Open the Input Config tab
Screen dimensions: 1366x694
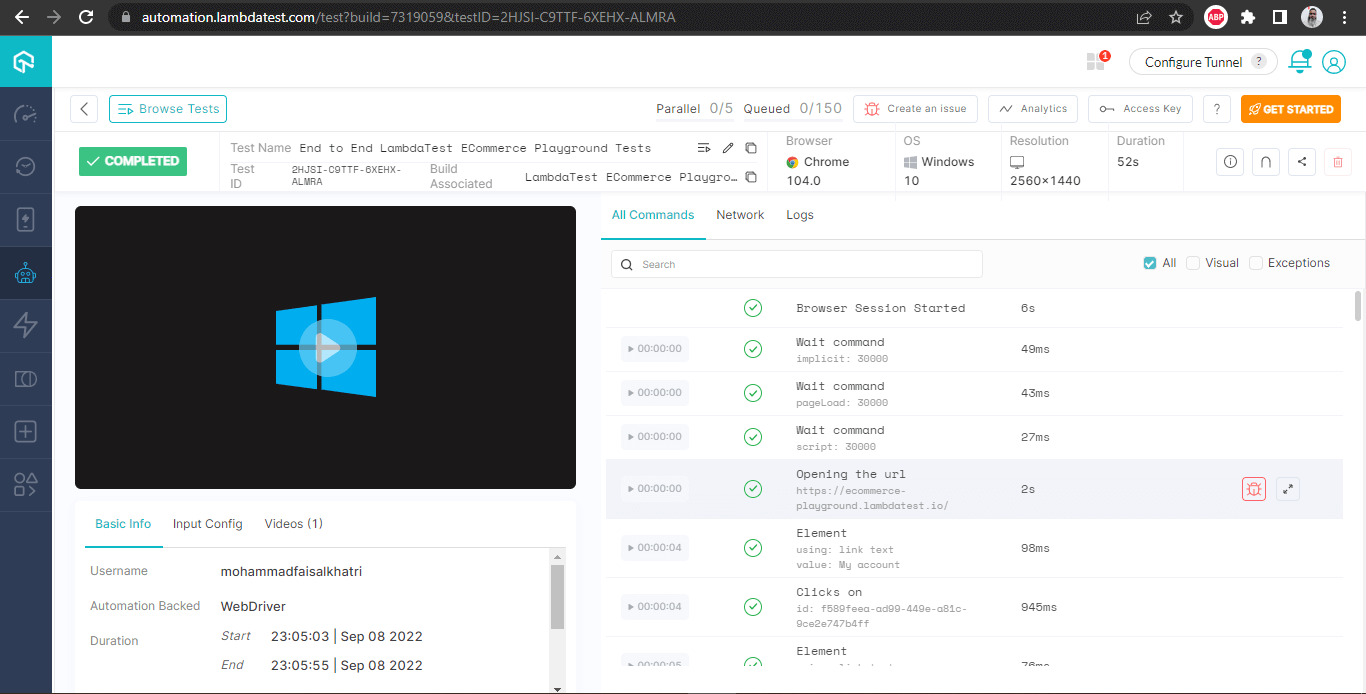207,523
